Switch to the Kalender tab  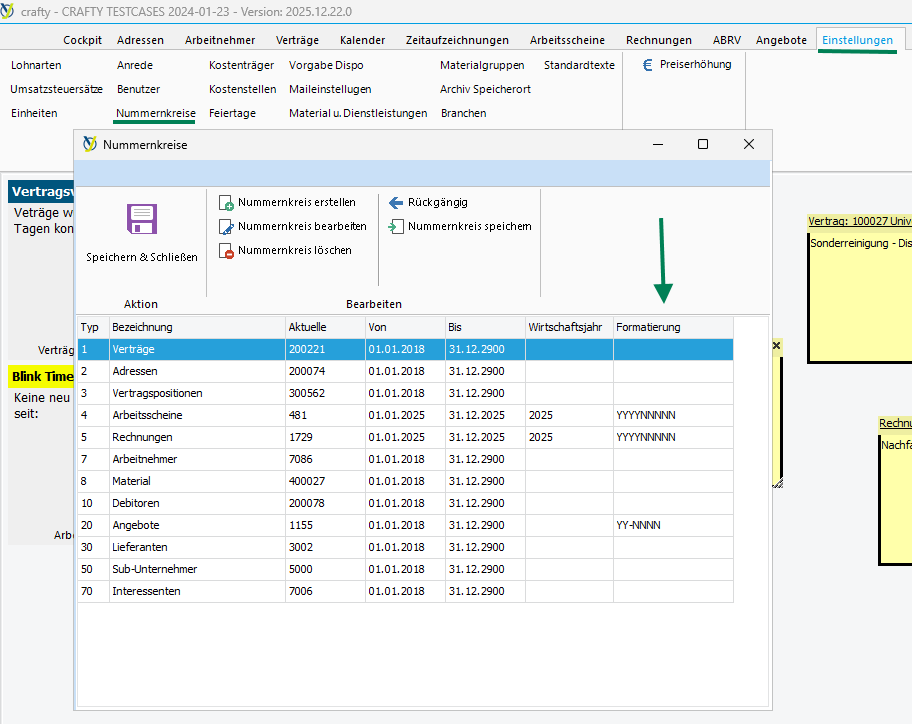tap(362, 40)
